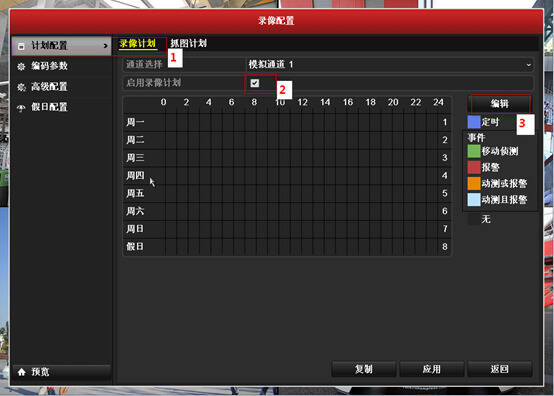Open the 通道选择 dropdown 模拟通道 1
The height and width of the screenshot is (396, 554).
click(390, 64)
